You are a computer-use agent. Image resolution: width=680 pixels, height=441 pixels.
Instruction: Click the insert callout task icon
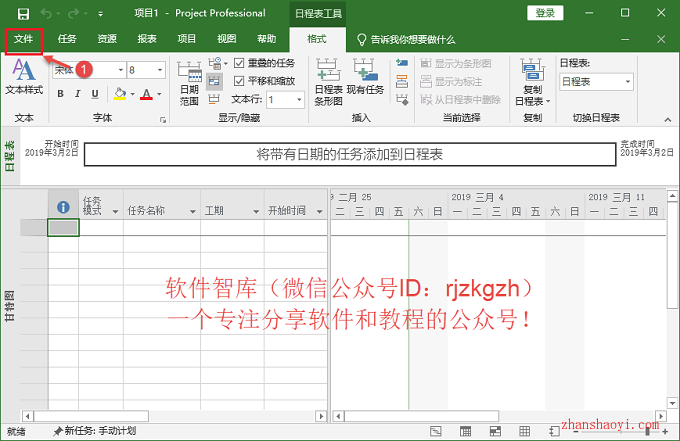tap(402, 81)
